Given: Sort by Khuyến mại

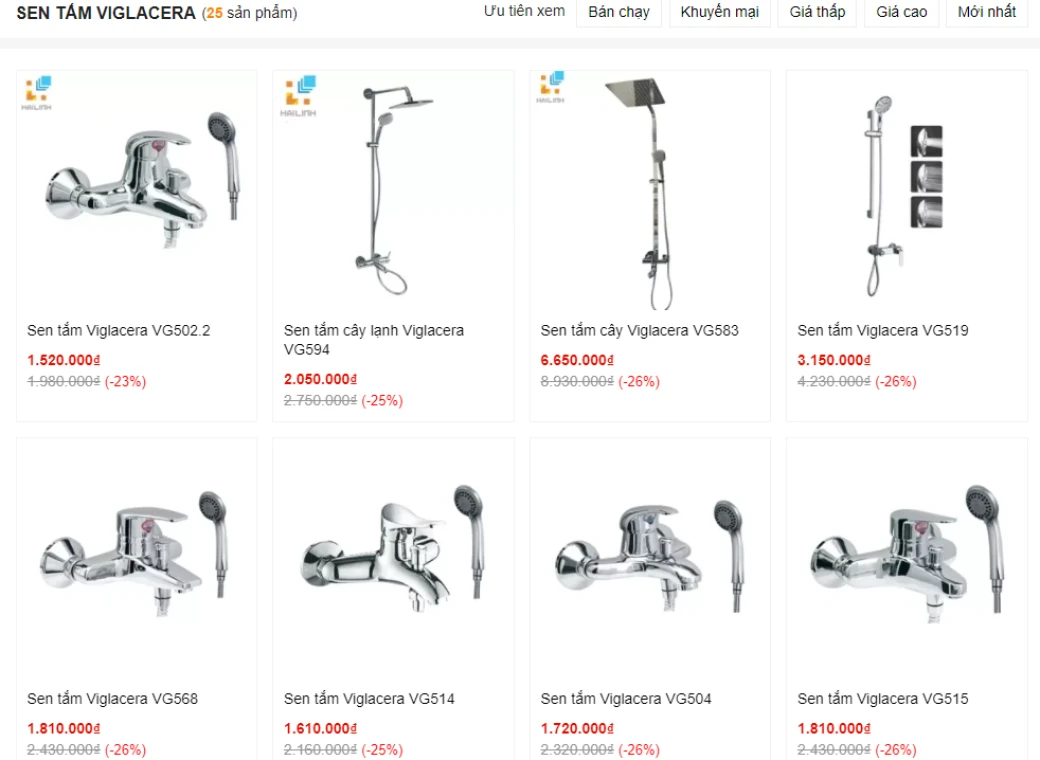Looking at the screenshot, I should [x=720, y=12].
